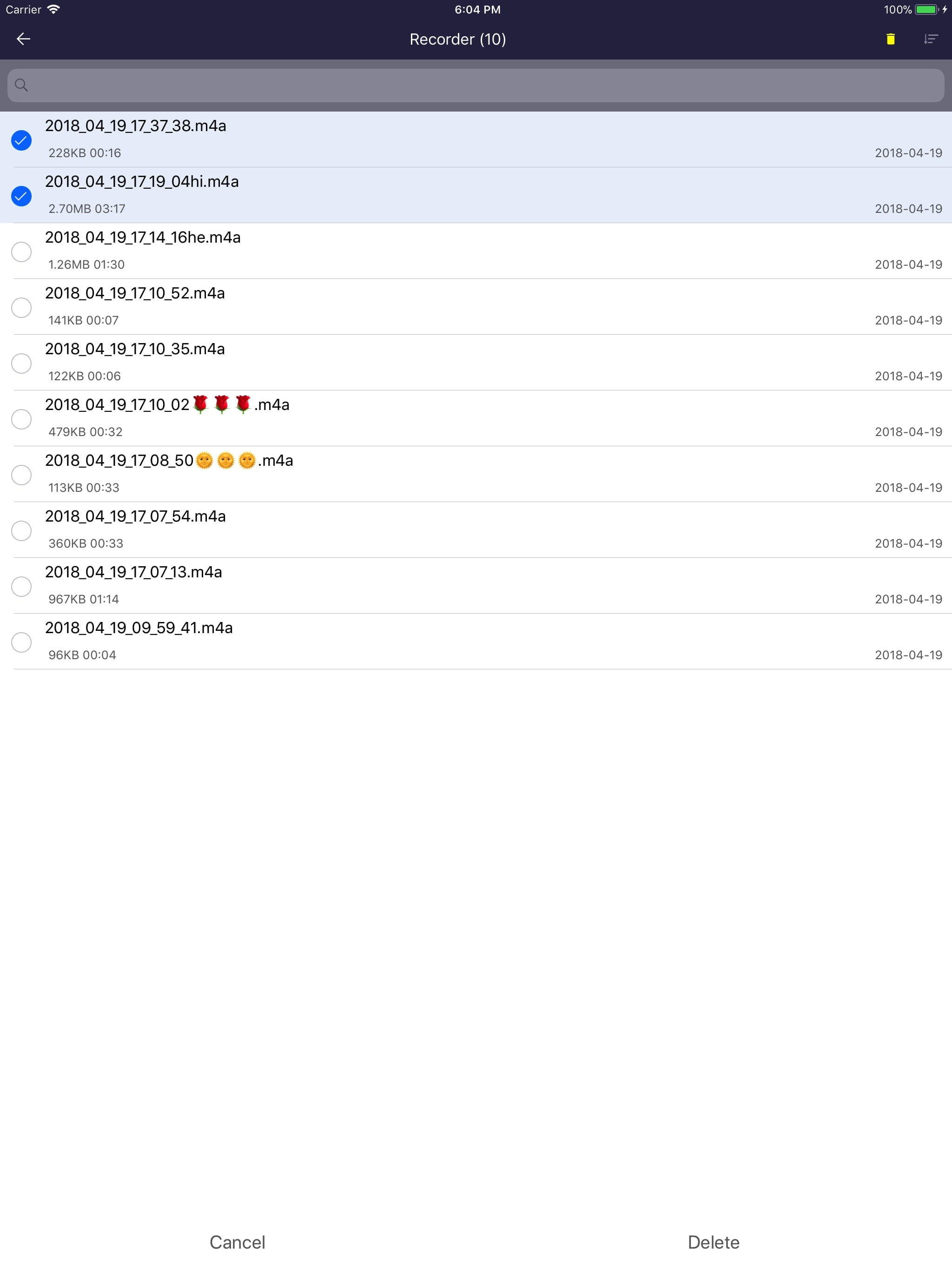
Task: Select the 2018_04_19_17_07_54.m4a checkbox
Action: [x=21, y=530]
